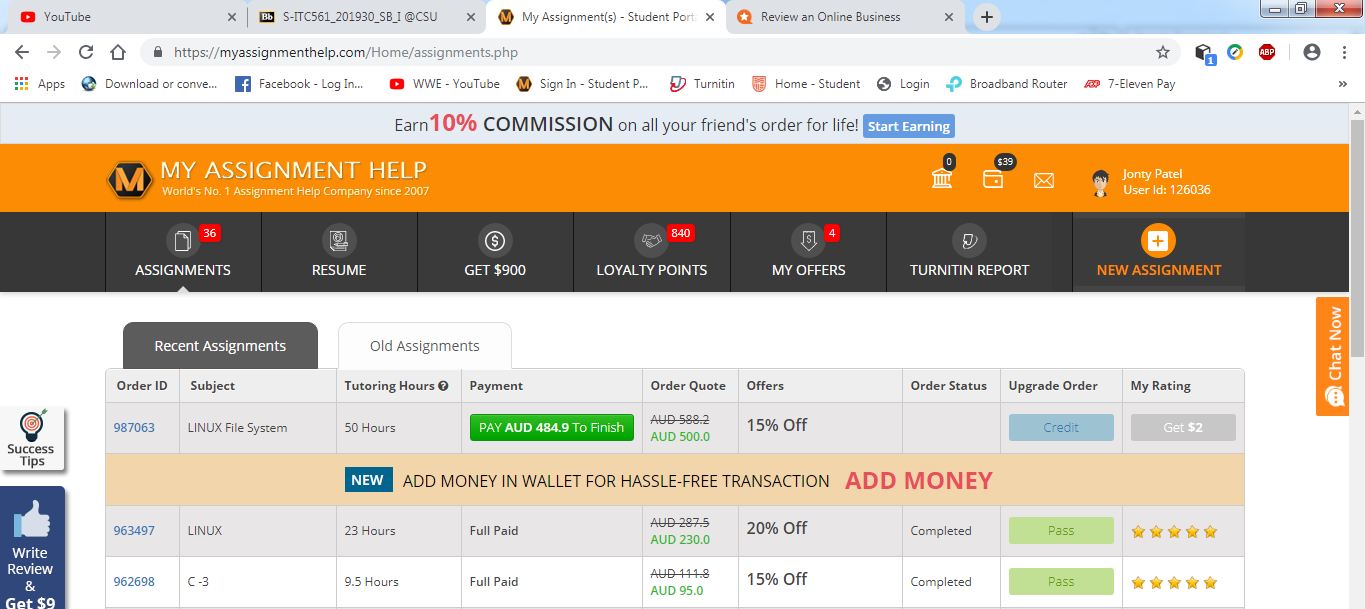1365x609 pixels.
Task: Click the 15% Off offer for order 987063
Action: click(777, 425)
